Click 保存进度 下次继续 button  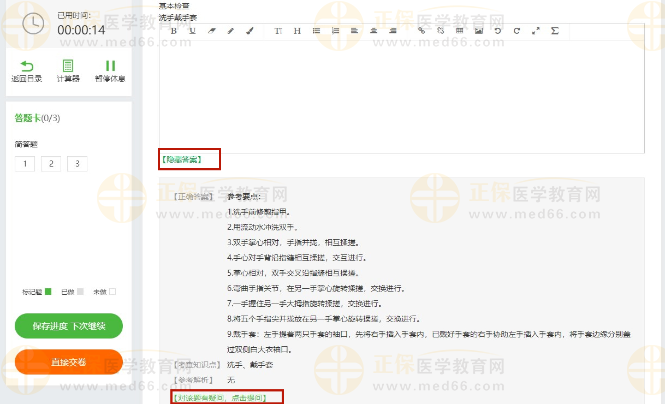pos(68,326)
